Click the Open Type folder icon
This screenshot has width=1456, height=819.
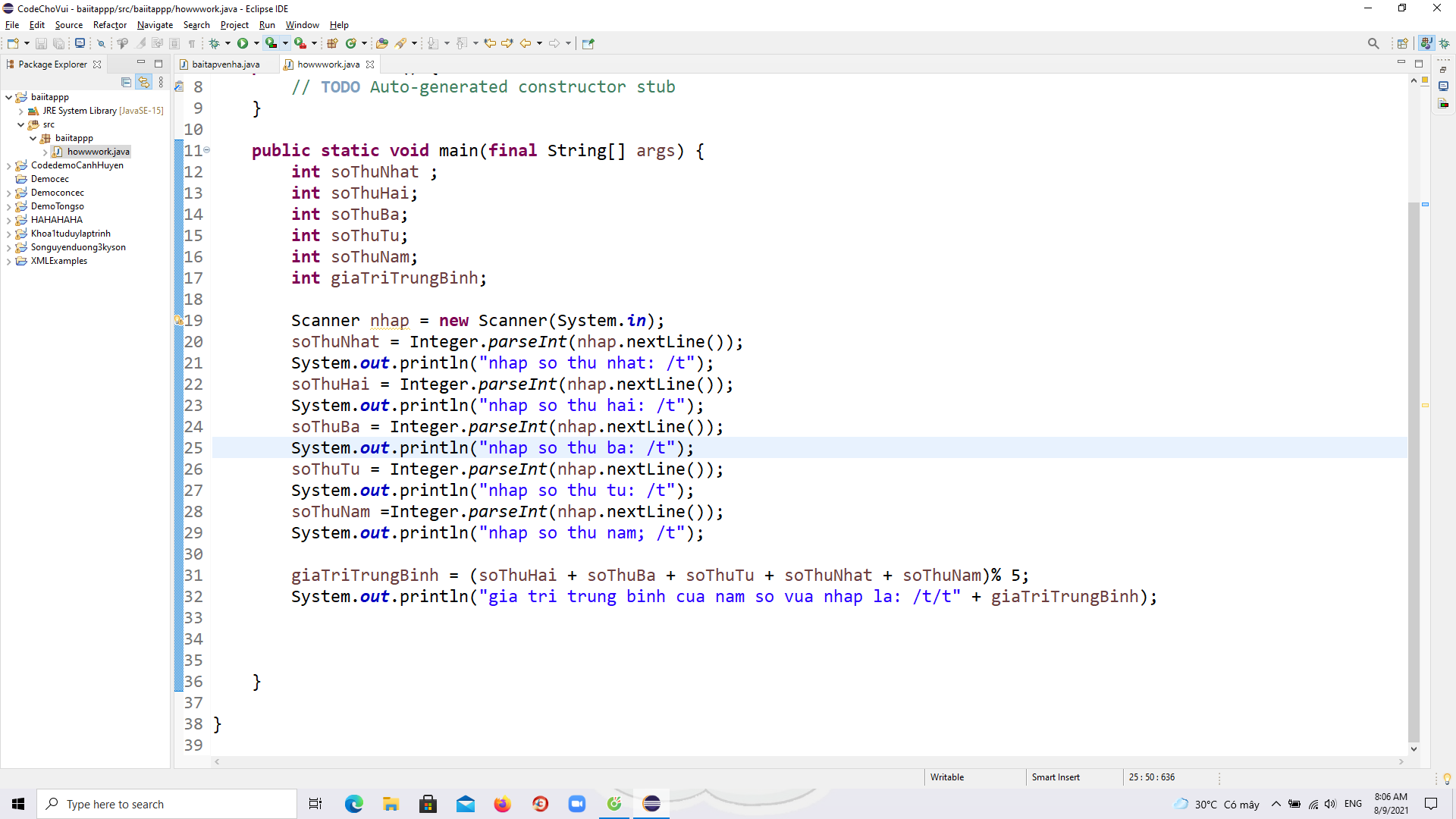coord(382,43)
